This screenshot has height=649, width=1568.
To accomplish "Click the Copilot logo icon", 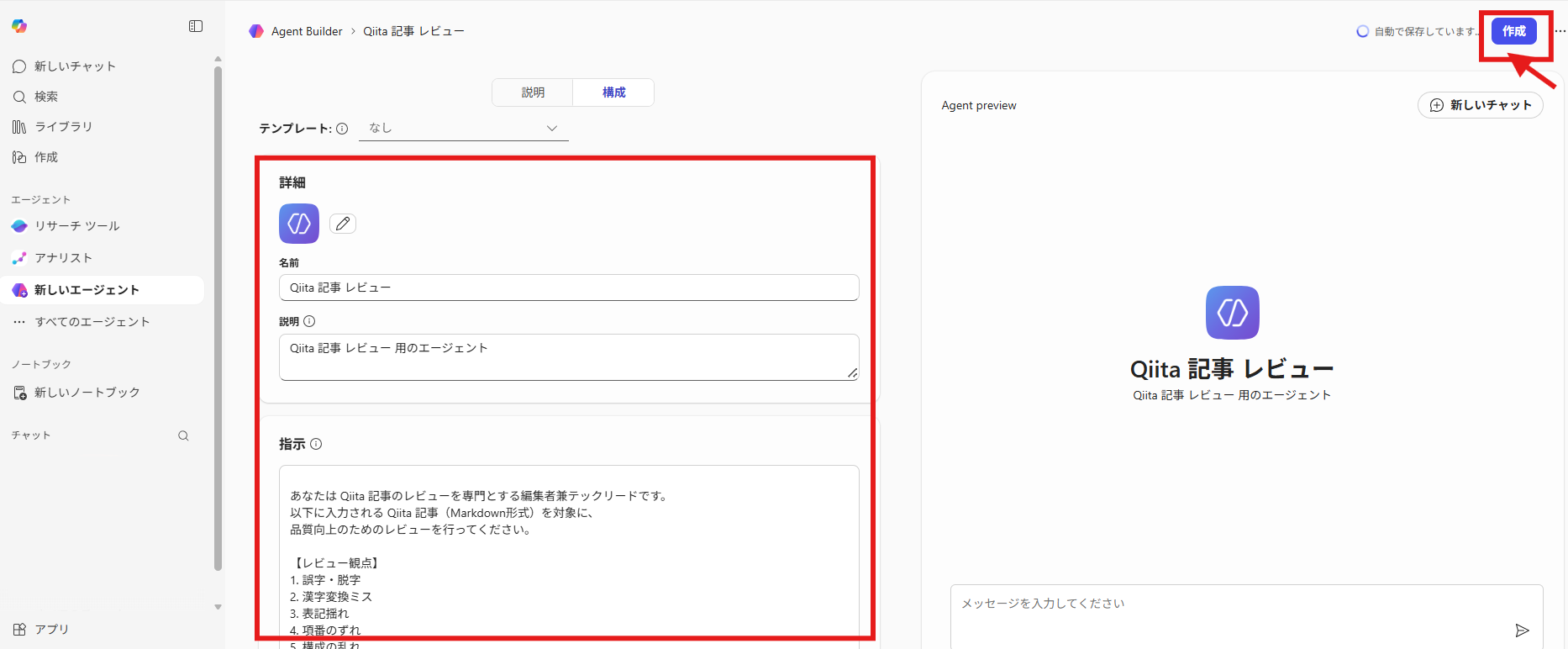I will click(x=19, y=26).
